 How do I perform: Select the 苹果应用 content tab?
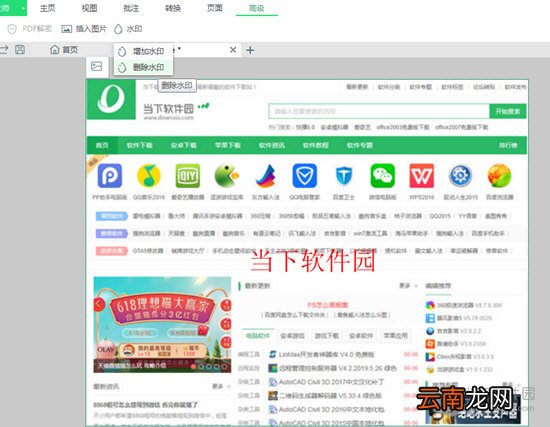[396, 336]
